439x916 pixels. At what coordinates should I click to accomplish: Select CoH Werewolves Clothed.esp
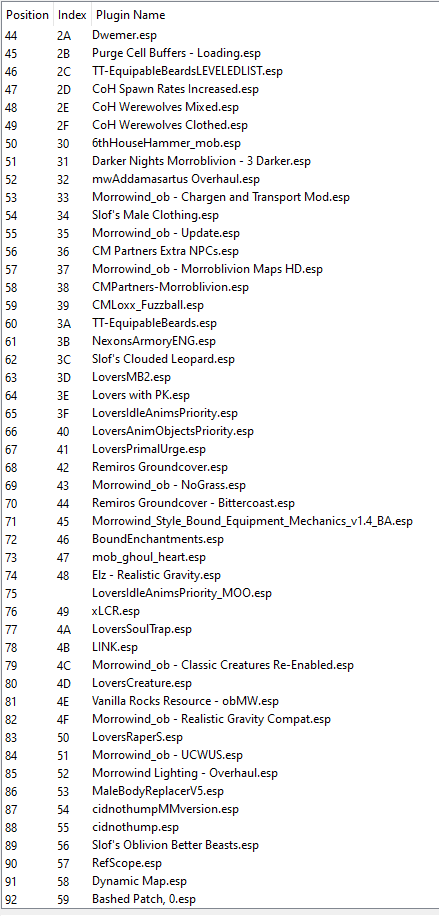170,125
